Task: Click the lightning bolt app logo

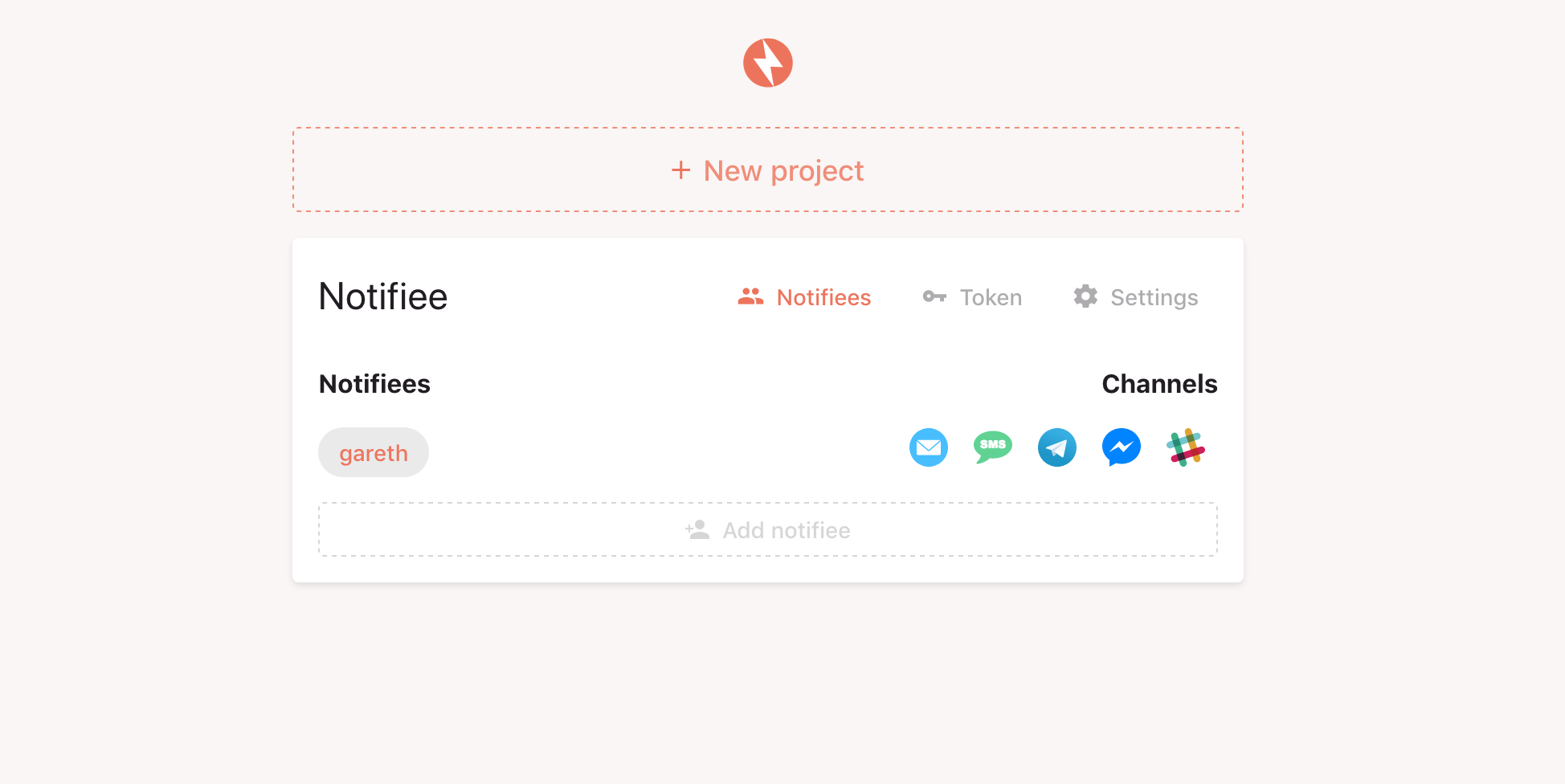Action: point(767,62)
